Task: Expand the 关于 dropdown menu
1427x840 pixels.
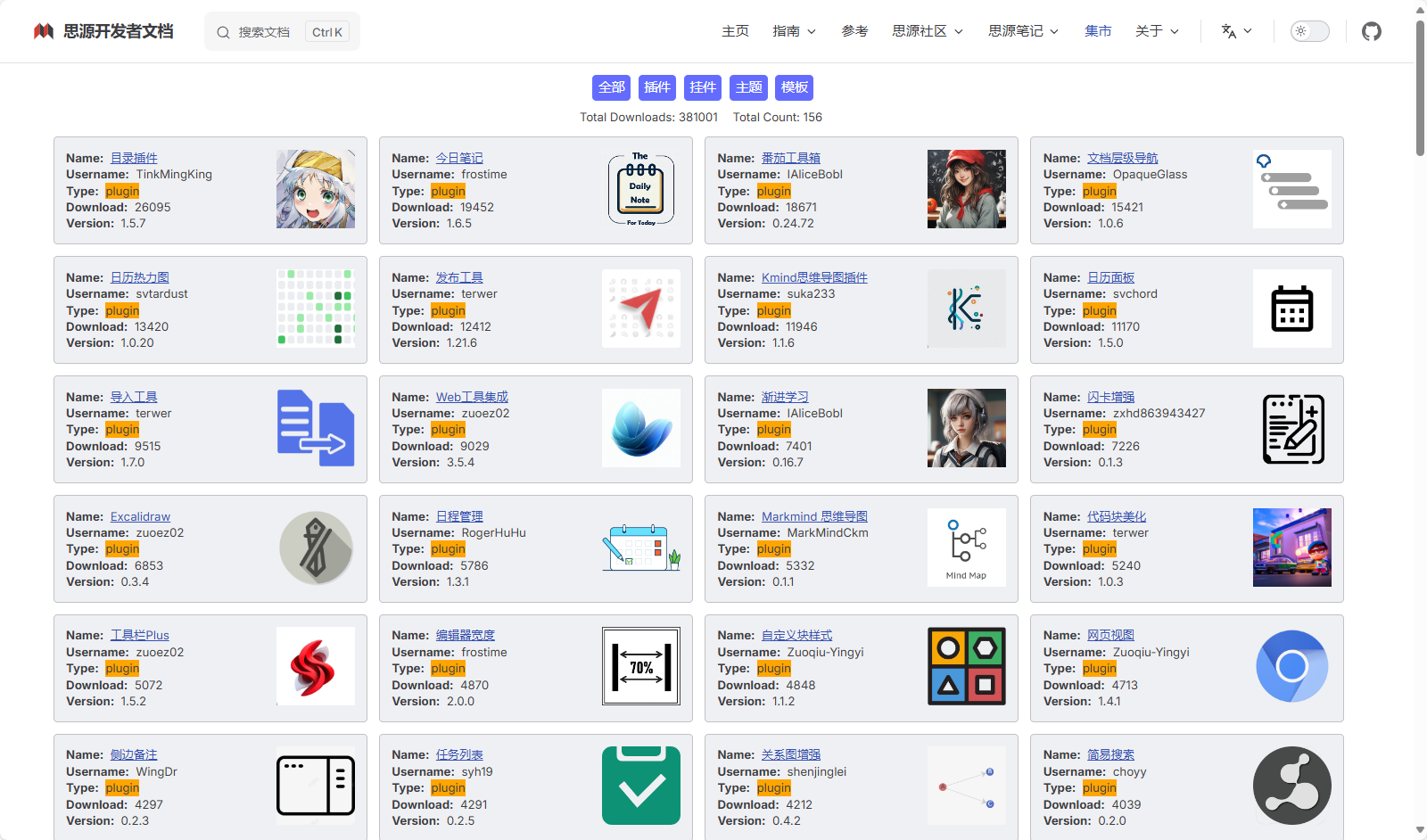Action: click(x=1158, y=31)
